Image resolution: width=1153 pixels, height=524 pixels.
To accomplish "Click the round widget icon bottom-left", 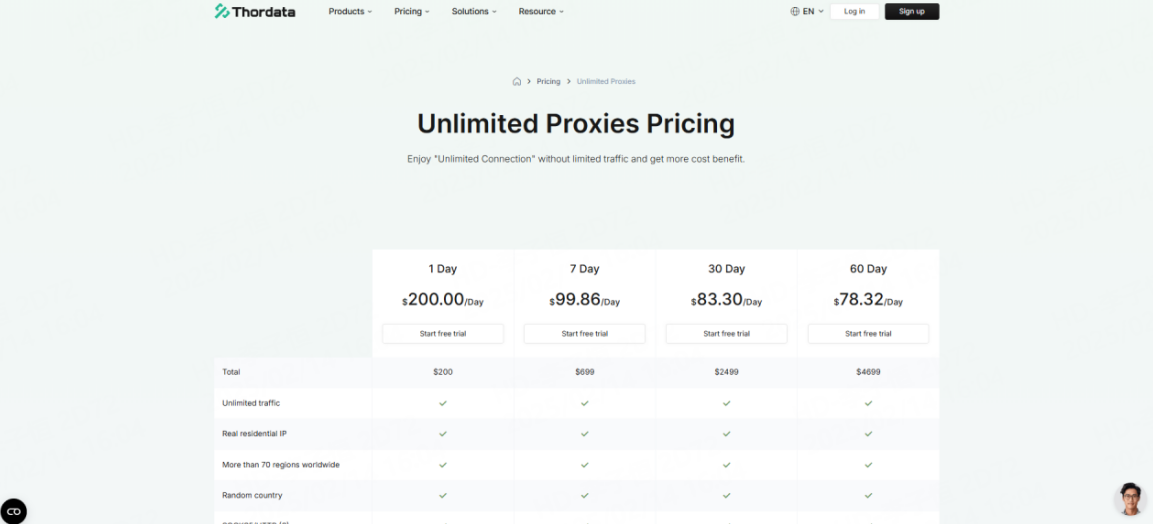I will [14, 511].
